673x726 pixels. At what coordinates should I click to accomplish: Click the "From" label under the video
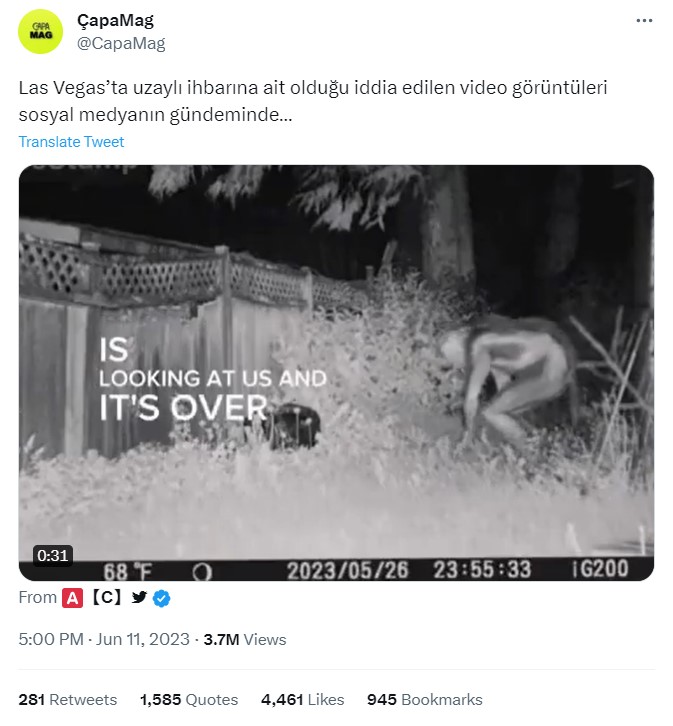[37, 598]
